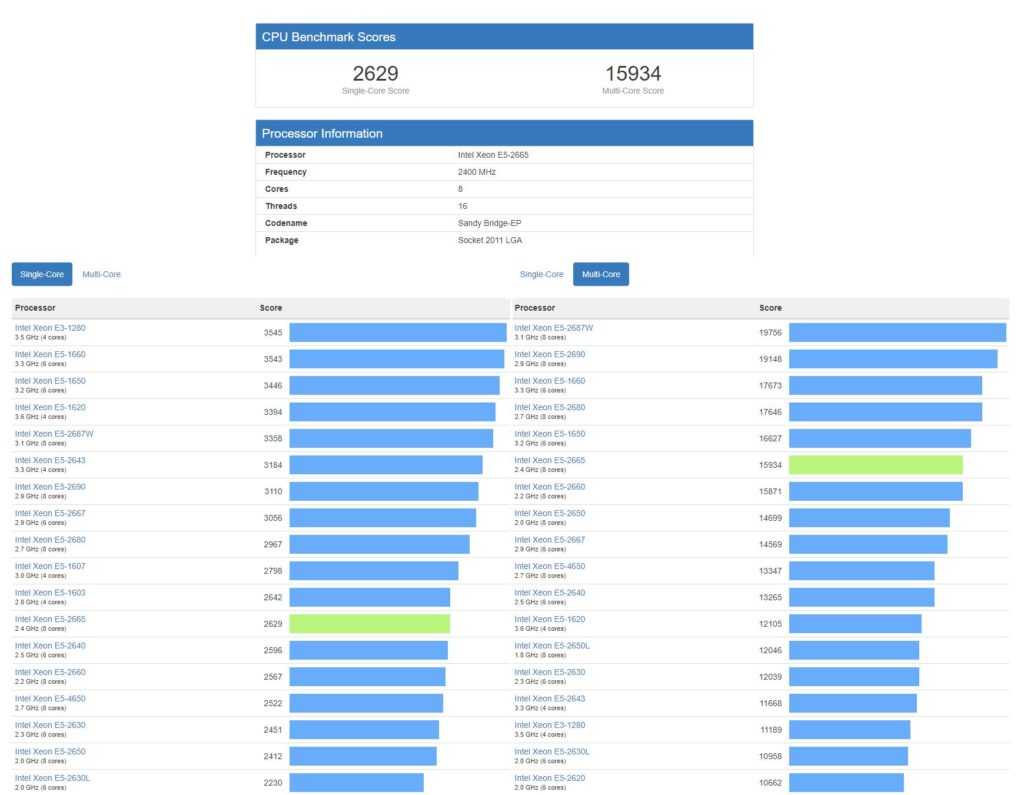This screenshot has width=1024, height=795.
Task: Select the score value "2967"
Action: point(273,544)
